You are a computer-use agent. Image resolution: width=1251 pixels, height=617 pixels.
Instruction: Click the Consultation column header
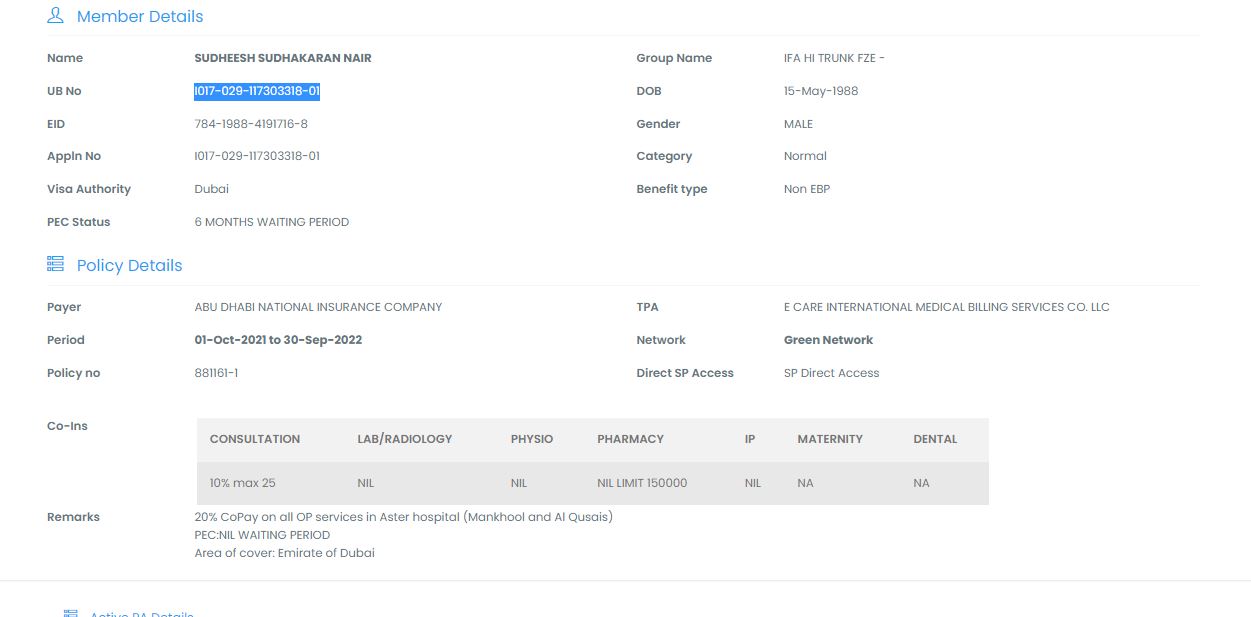[255, 439]
